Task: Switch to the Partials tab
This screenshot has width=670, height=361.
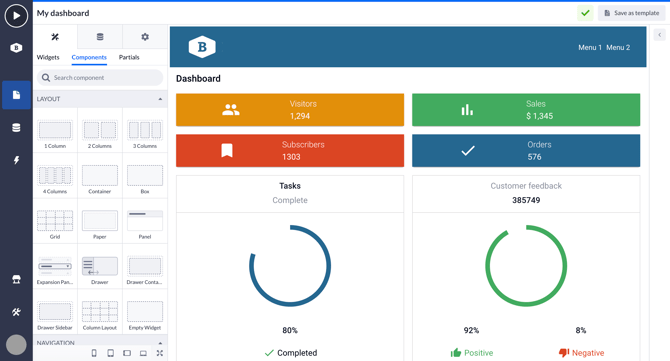Action: 129,57
